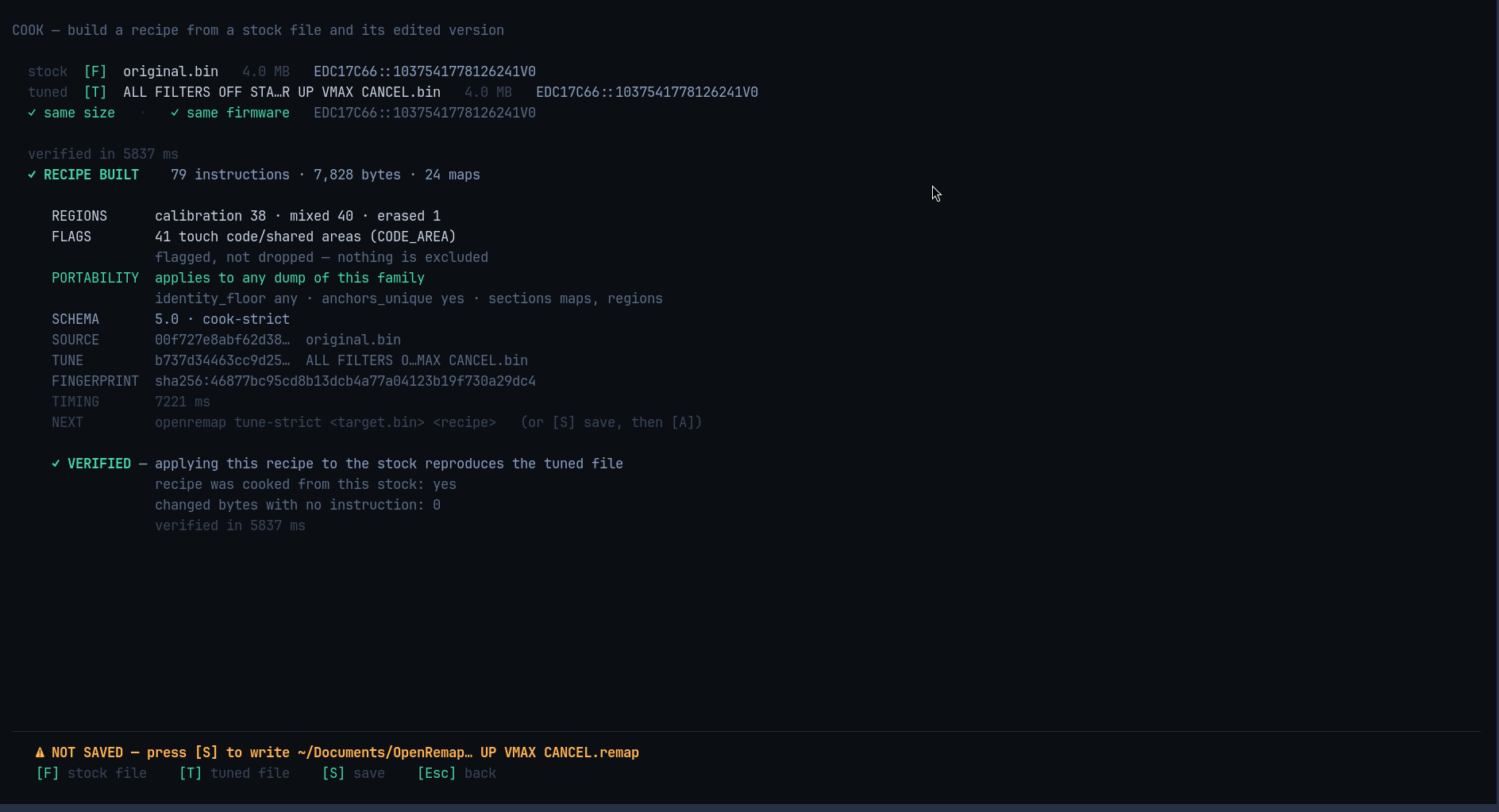This screenshot has width=1499, height=812.
Task: Click 'applies to any dump of this family'
Action: click(x=290, y=278)
